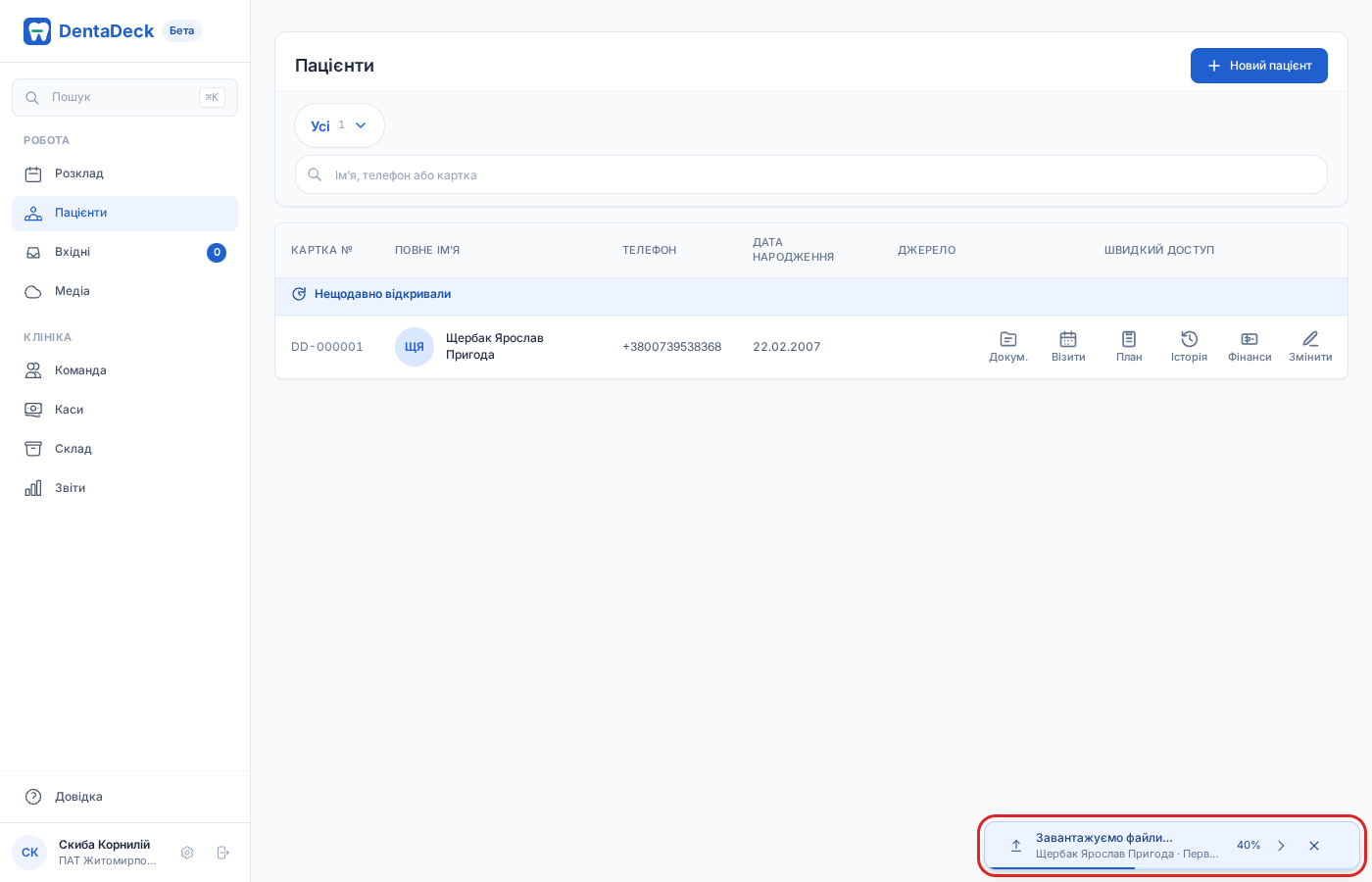Click Дата народження column header
1372x882 pixels.
tap(793, 250)
